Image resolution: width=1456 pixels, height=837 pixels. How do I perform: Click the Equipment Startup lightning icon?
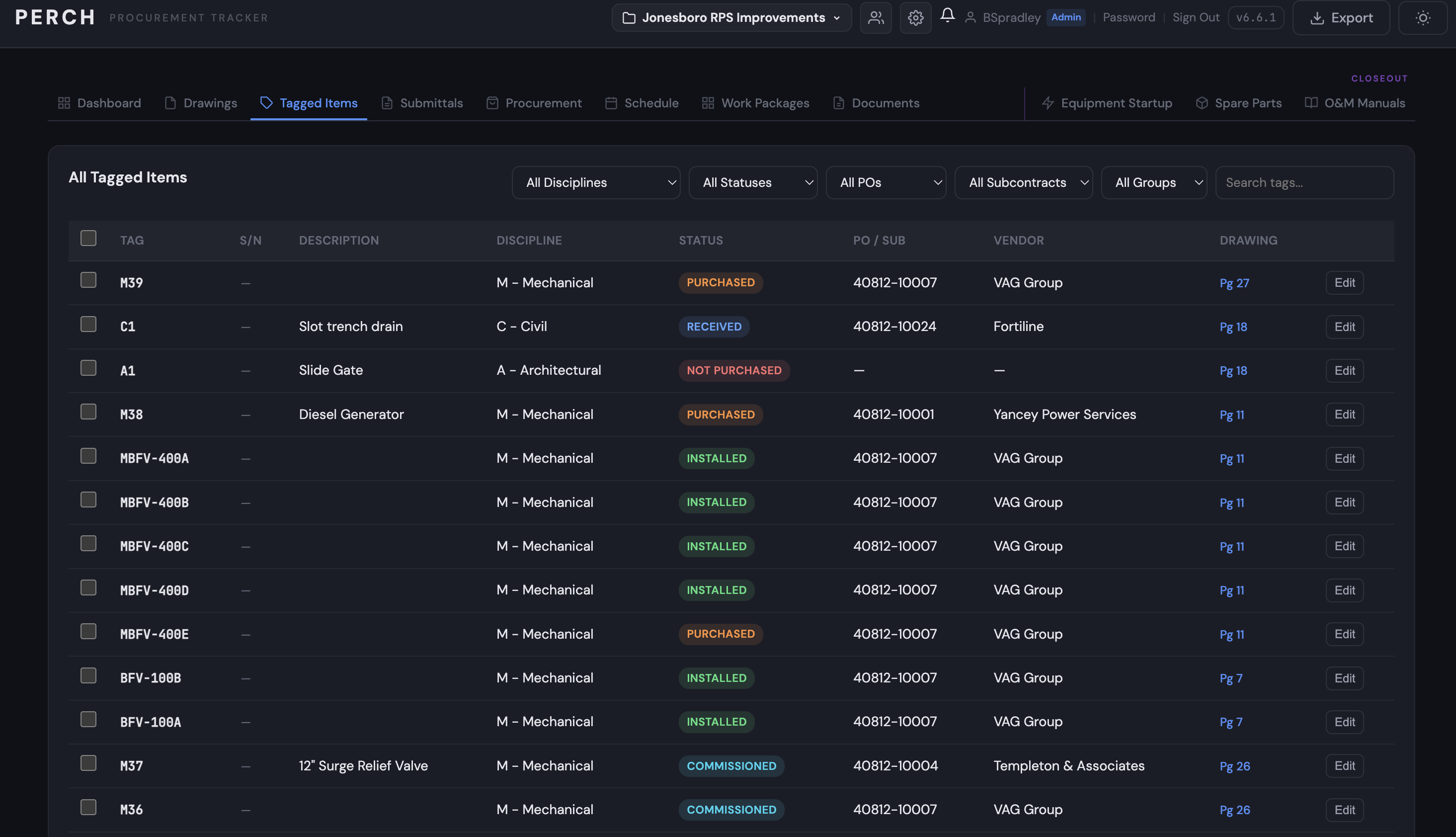coord(1048,103)
